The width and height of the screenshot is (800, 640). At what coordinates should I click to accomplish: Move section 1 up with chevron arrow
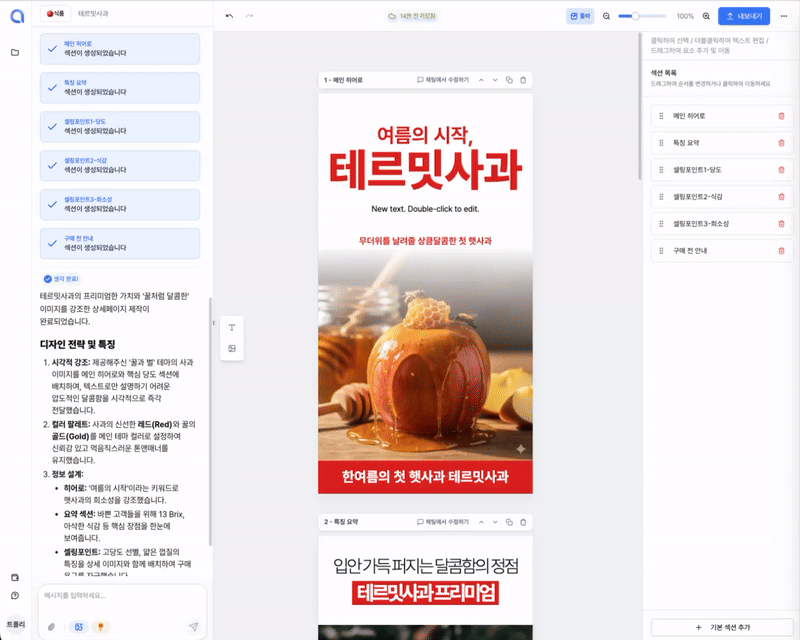point(480,79)
